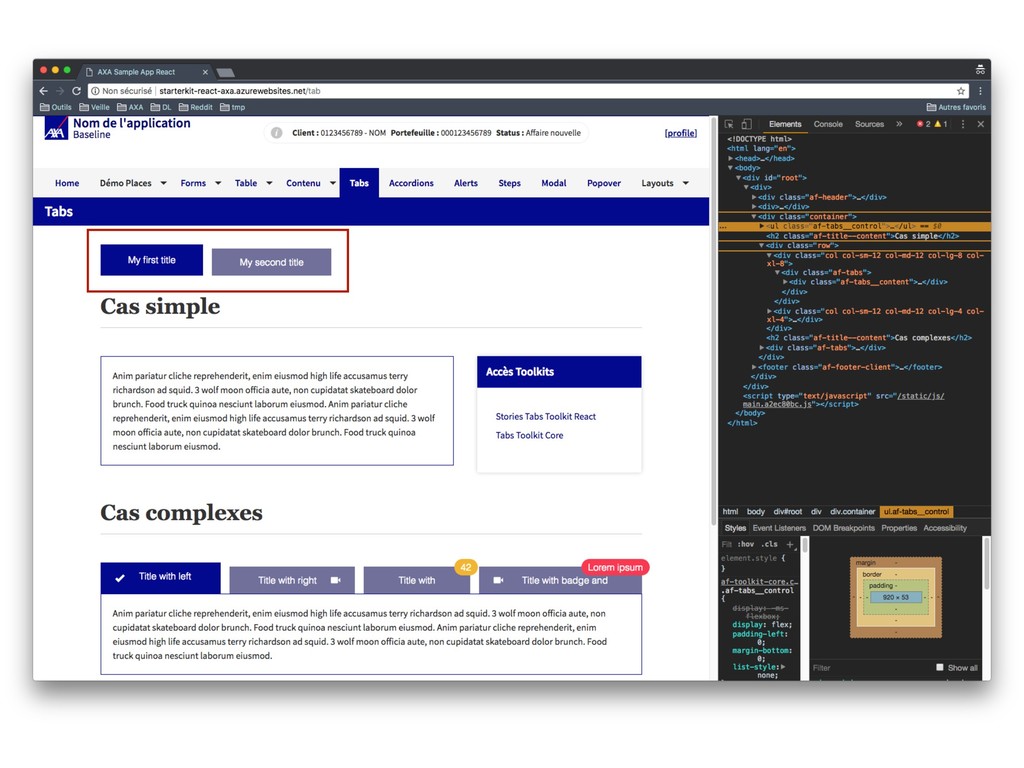Collapse the body node in DOM tree
The height and width of the screenshot is (768, 1024).
coord(731,168)
